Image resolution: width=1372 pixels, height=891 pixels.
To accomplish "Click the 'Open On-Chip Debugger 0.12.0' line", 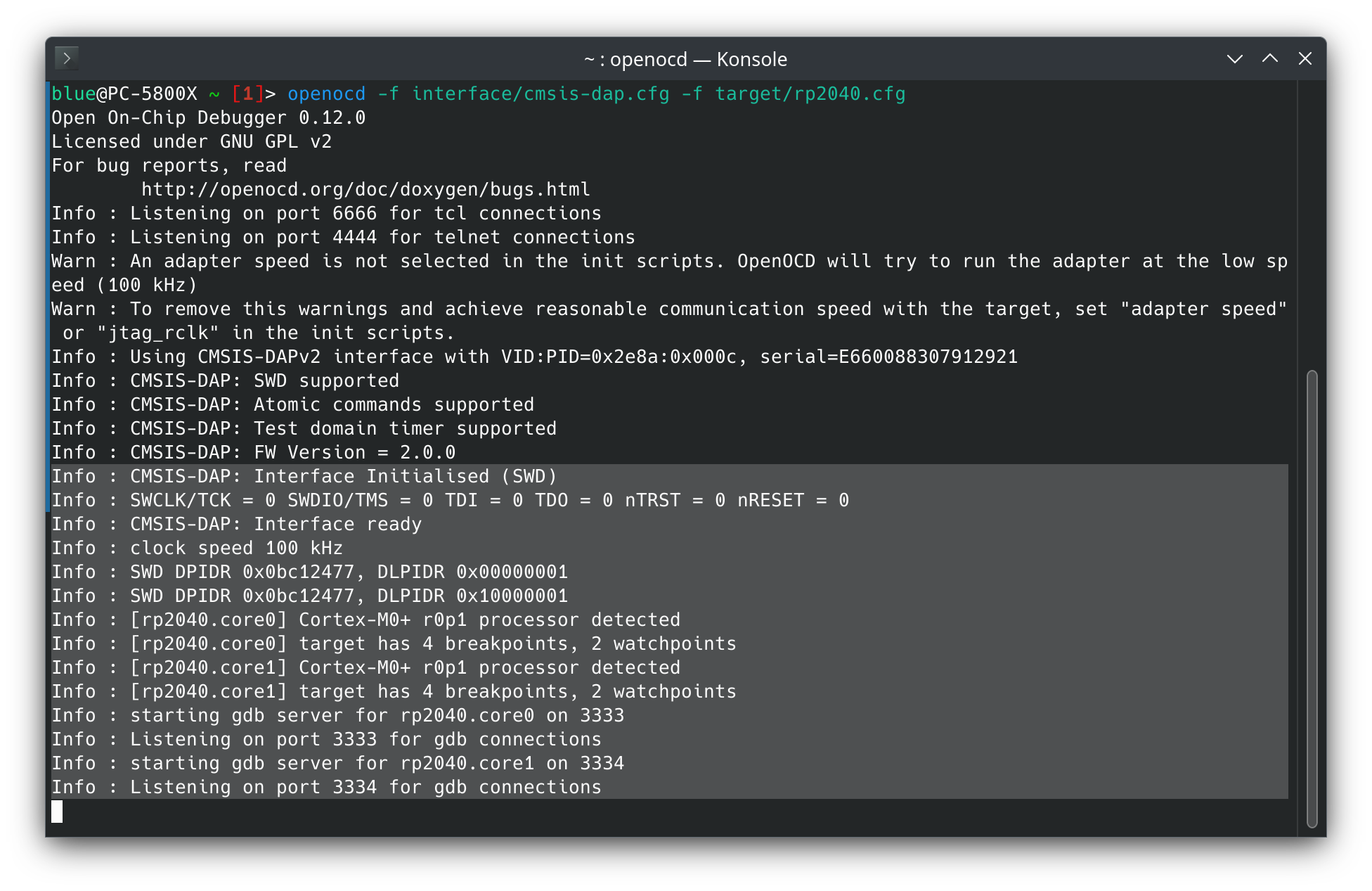I will (208, 118).
